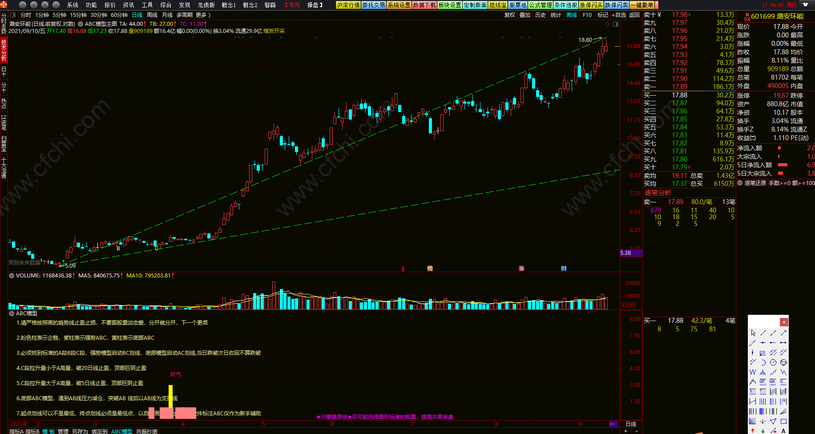Image resolution: width=815 pixels, height=434 pixels.
Task: Click the yellow bar in ABC模型 indicator
Action: pos(170,396)
